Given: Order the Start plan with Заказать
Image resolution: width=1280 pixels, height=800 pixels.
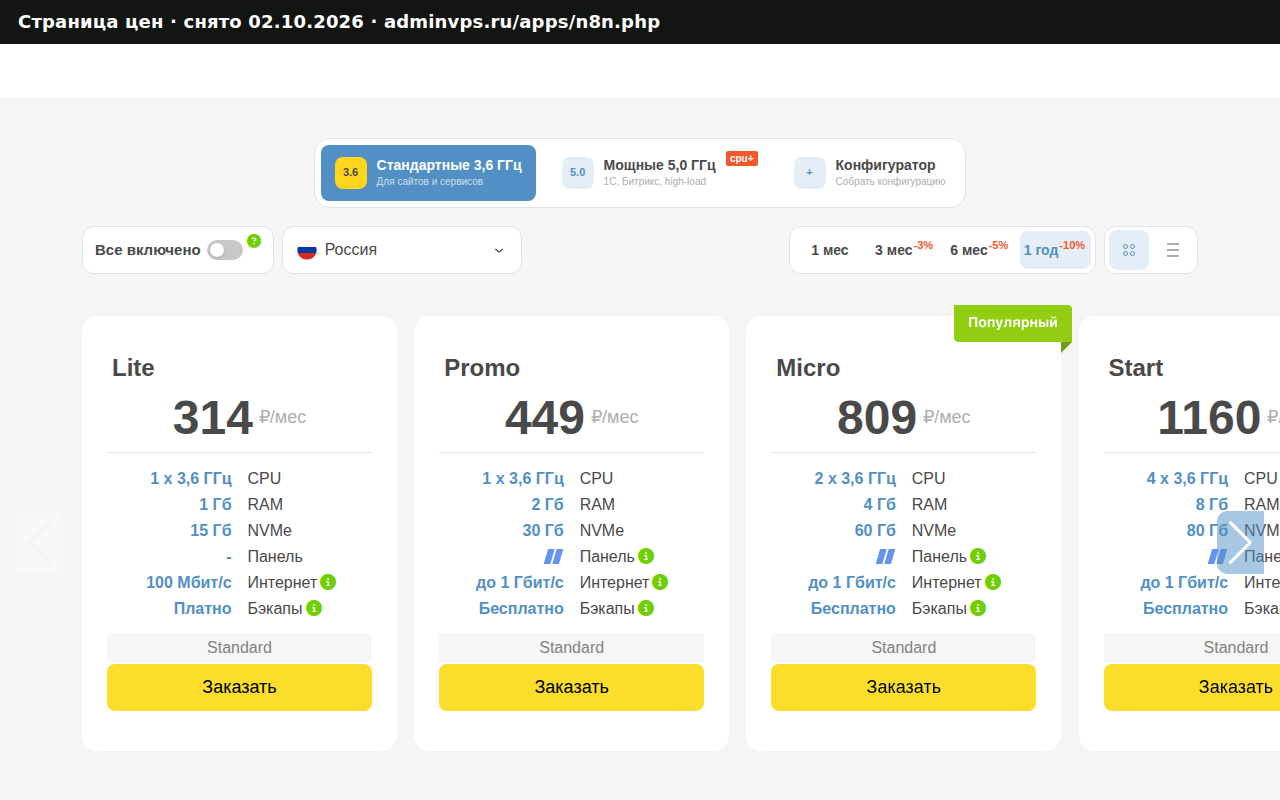Looking at the screenshot, I should [1192, 687].
